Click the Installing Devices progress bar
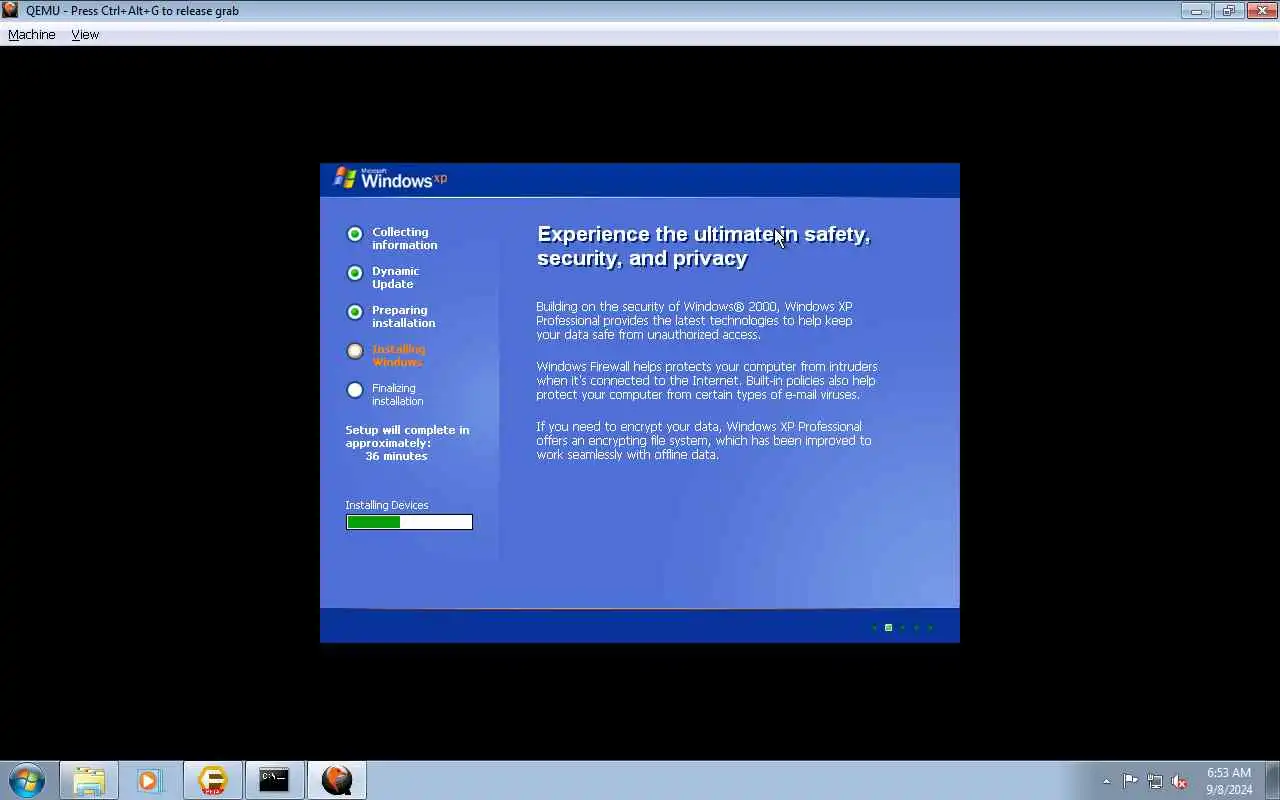The height and width of the screenshot is (800, 1280). tap(409, 522)
